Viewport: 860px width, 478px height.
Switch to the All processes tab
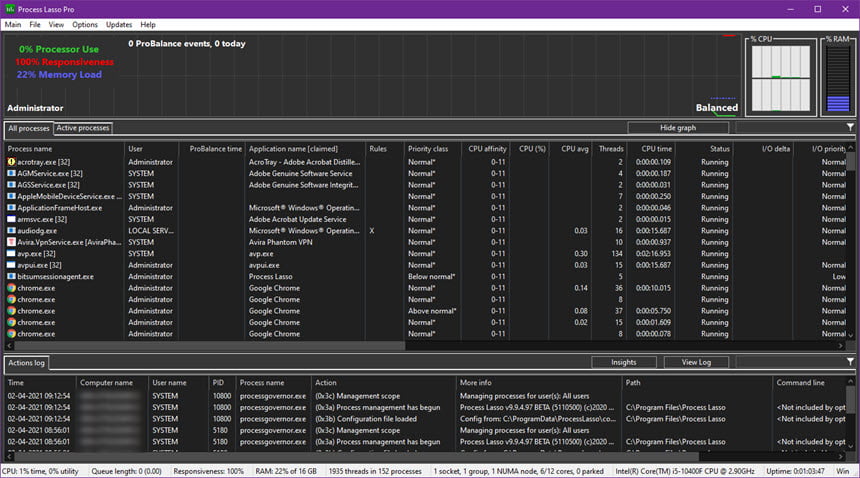click(x=29, y=128)
